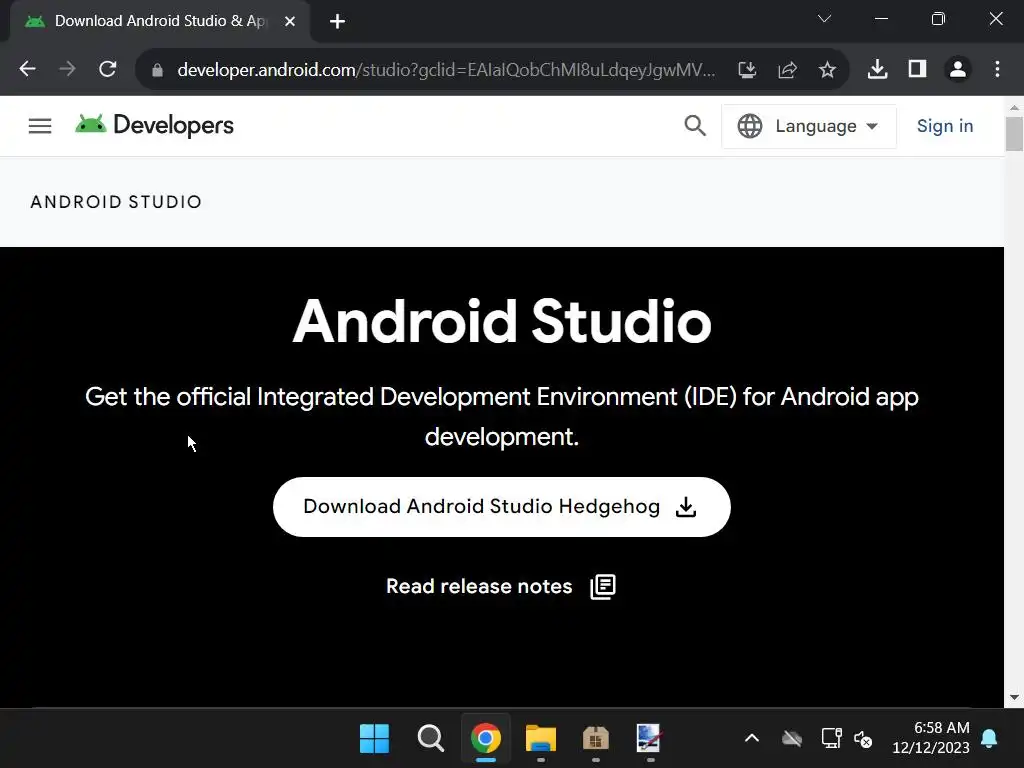The image size is (1024, 768).
Task: Open a new browser tab
Action: pyautogui.click(x=337, y=22)
